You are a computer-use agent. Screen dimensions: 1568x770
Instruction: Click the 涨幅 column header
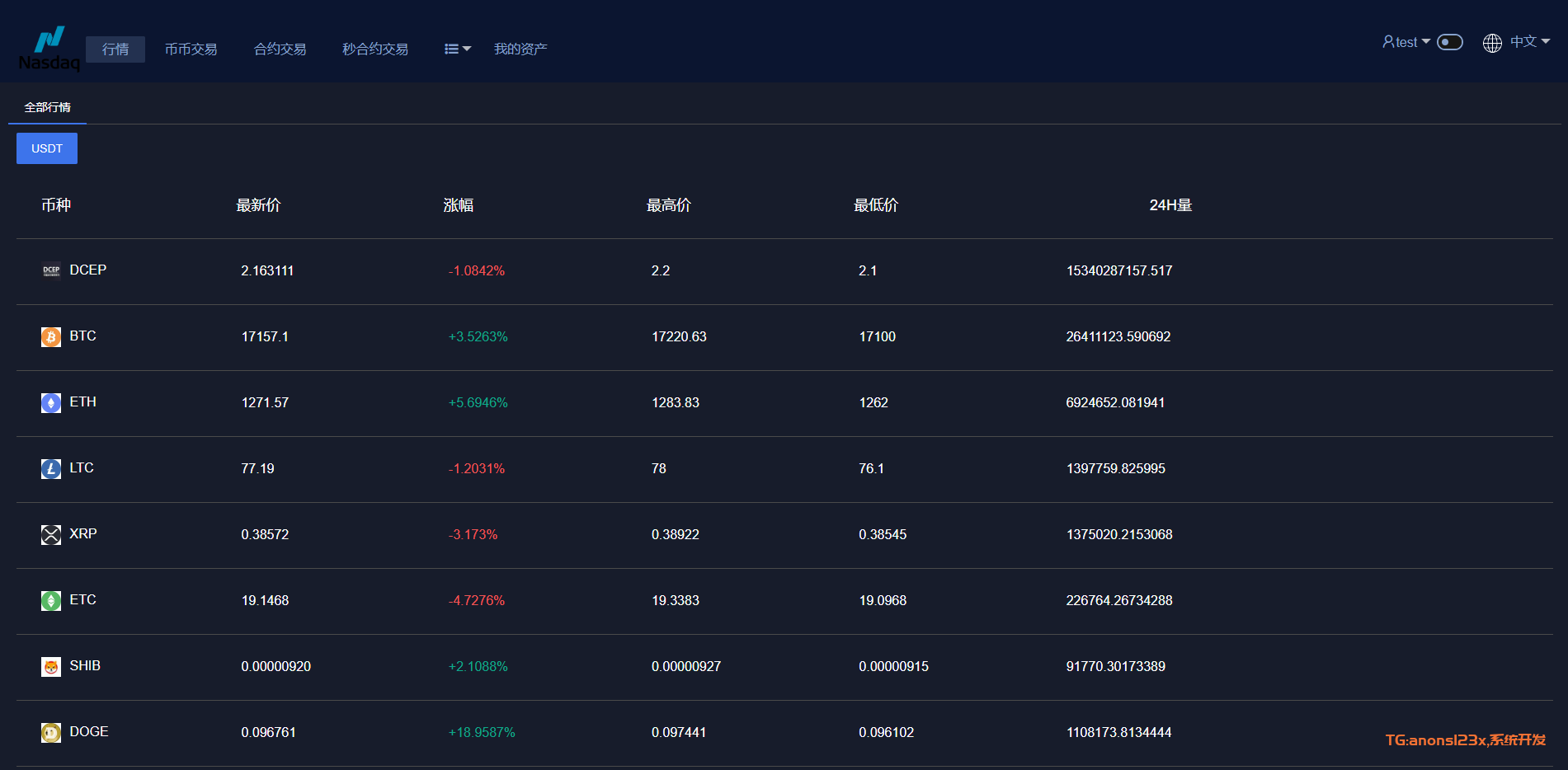click(x=459, y=204)
